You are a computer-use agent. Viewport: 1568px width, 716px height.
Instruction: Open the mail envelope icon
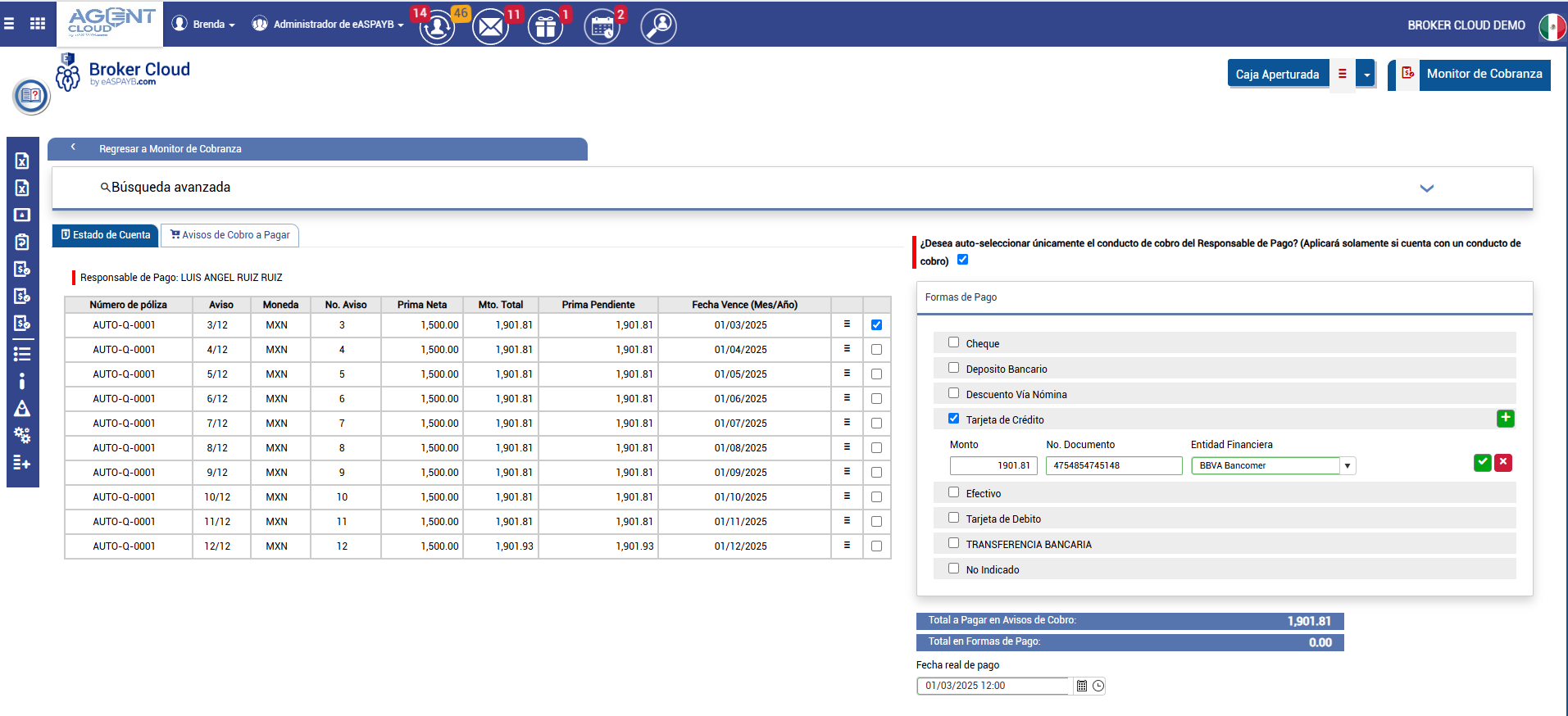pyautogui.click(x=490, y=27)
